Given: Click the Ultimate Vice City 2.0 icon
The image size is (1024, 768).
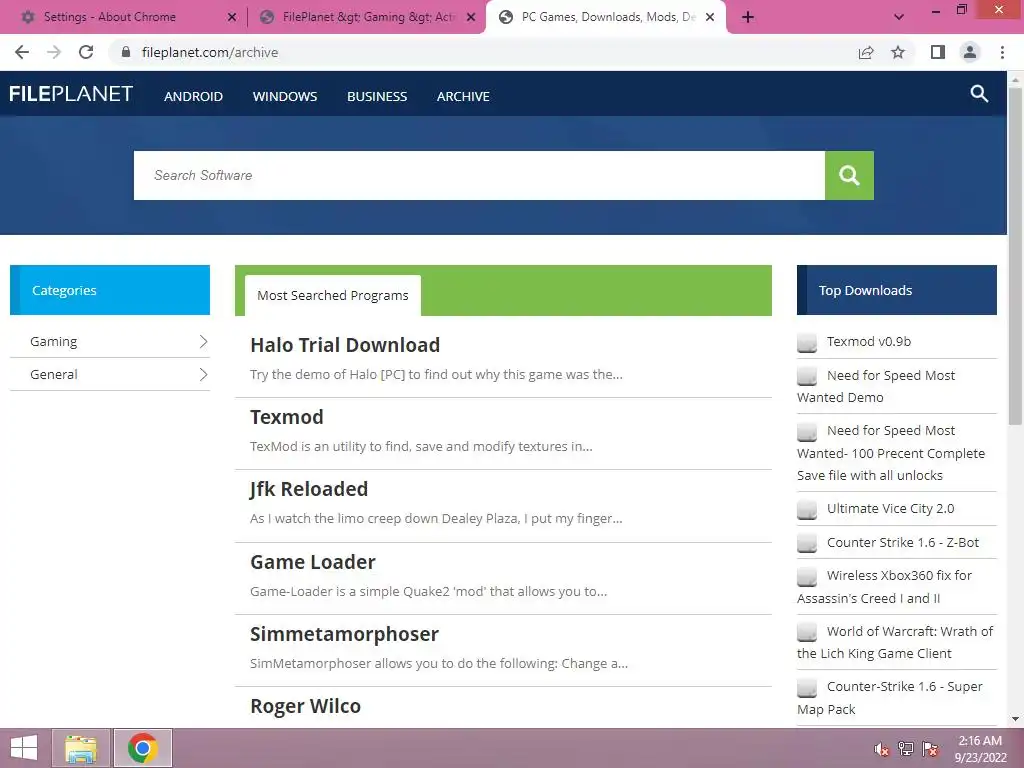Looking at the screenshot, I should click(807, 509).
